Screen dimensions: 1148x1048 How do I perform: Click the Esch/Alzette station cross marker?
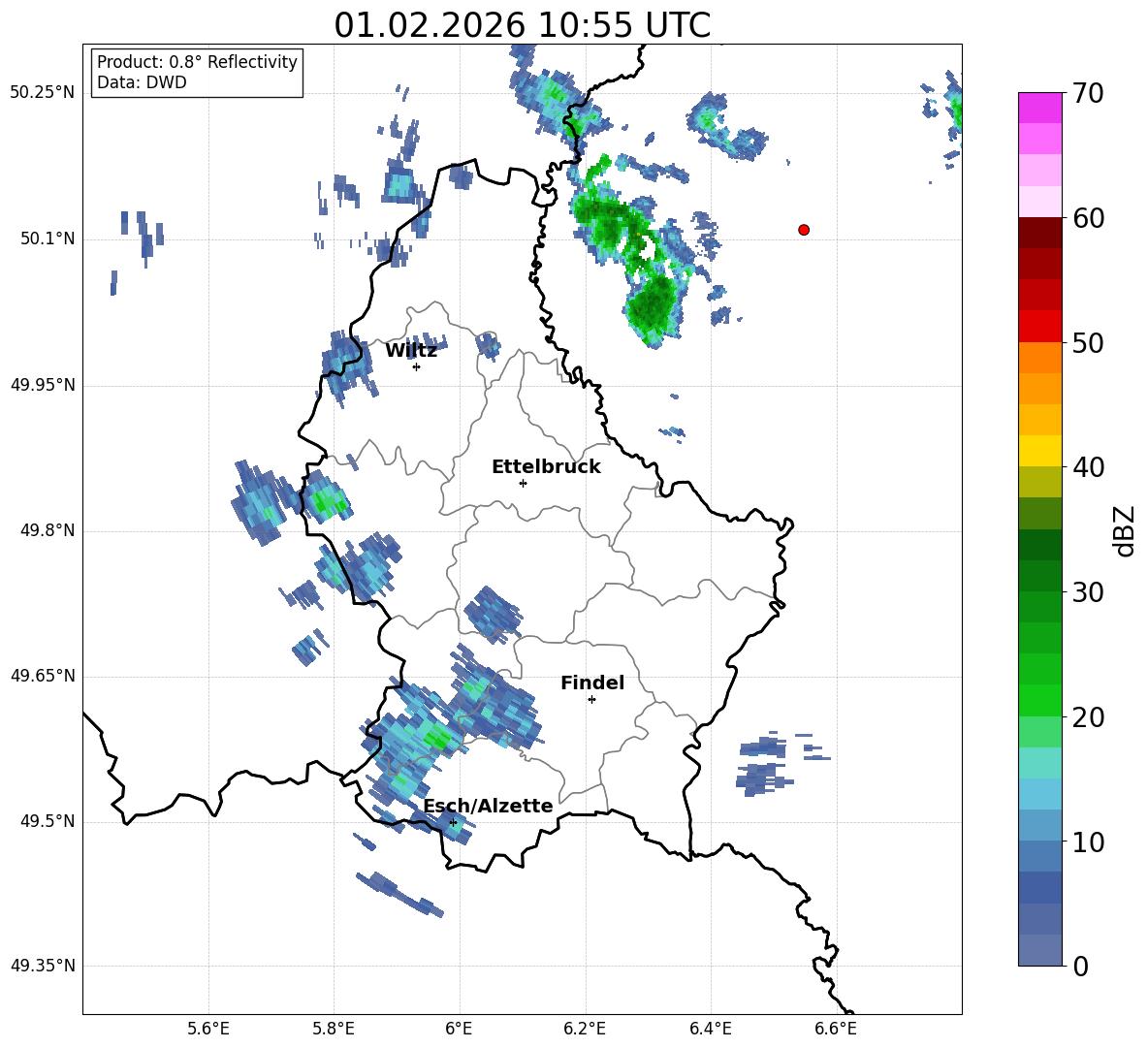pos(453,822)
